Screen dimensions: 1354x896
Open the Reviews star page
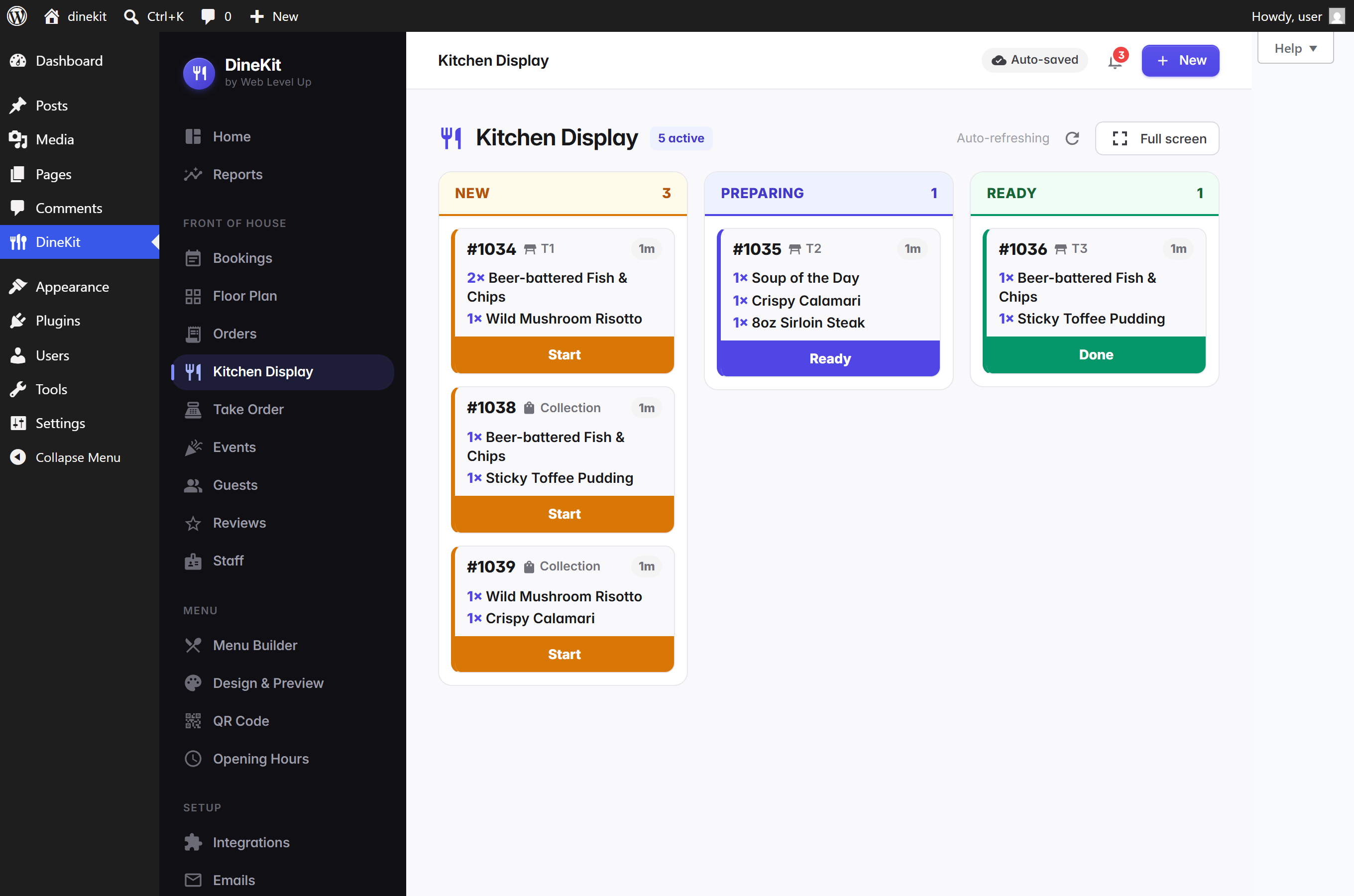[283, 523]
